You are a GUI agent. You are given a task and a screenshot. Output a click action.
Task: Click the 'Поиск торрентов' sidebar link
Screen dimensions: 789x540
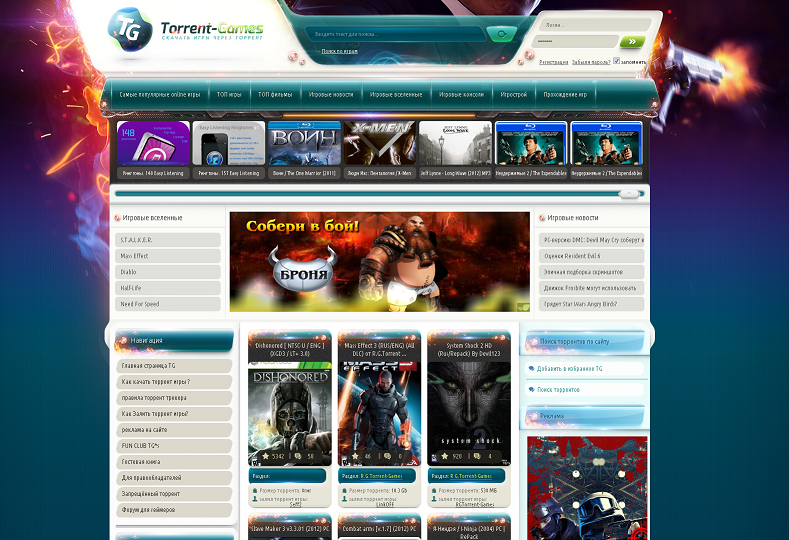tap(558, 390)
